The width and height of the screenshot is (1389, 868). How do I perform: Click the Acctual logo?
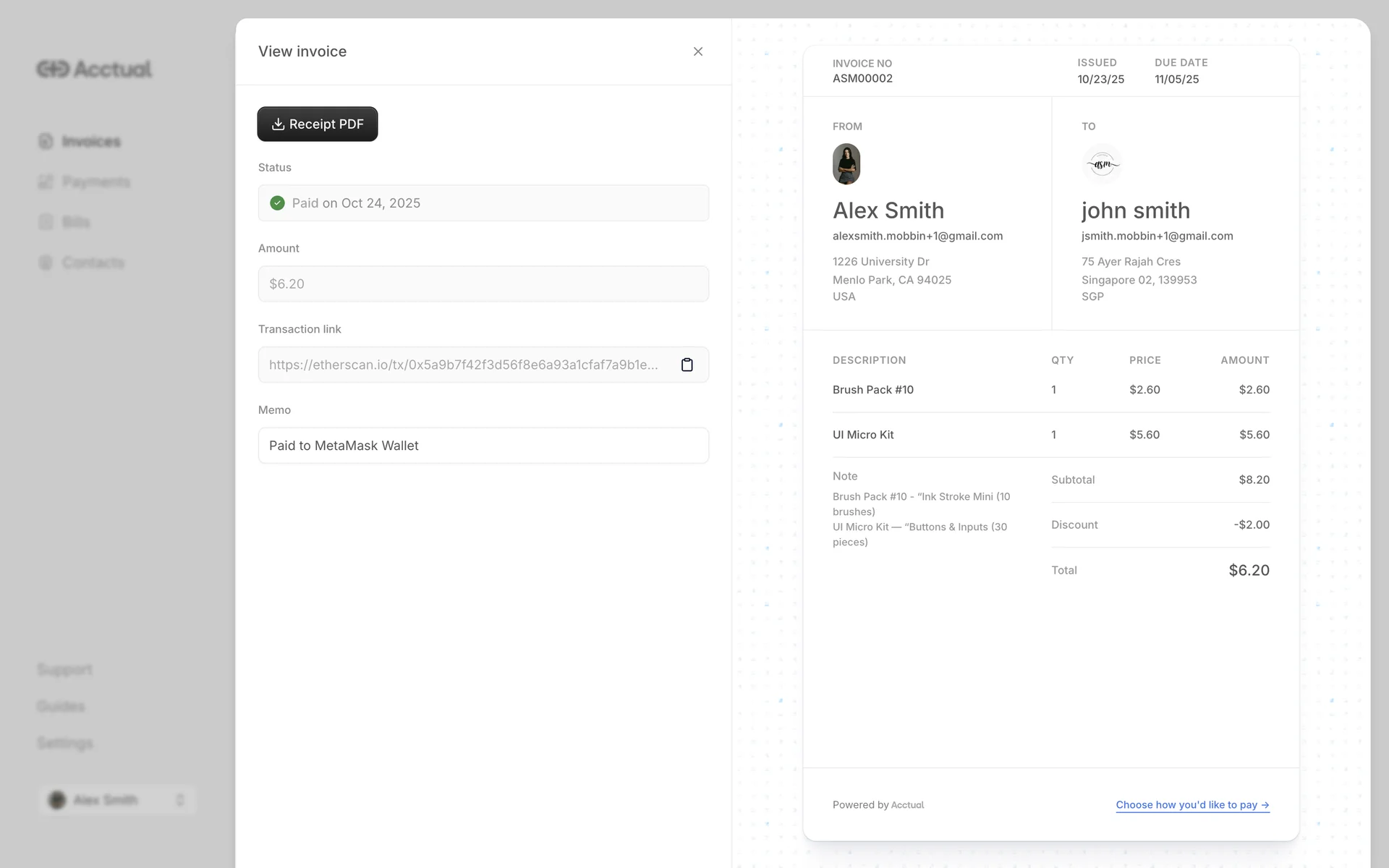[94, 69]
